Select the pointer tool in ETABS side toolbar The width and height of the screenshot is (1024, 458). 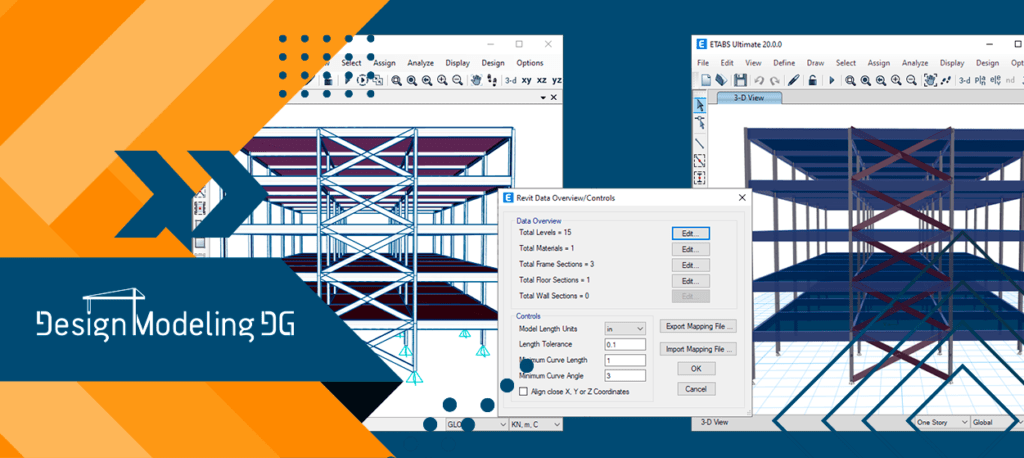(699, 105)
